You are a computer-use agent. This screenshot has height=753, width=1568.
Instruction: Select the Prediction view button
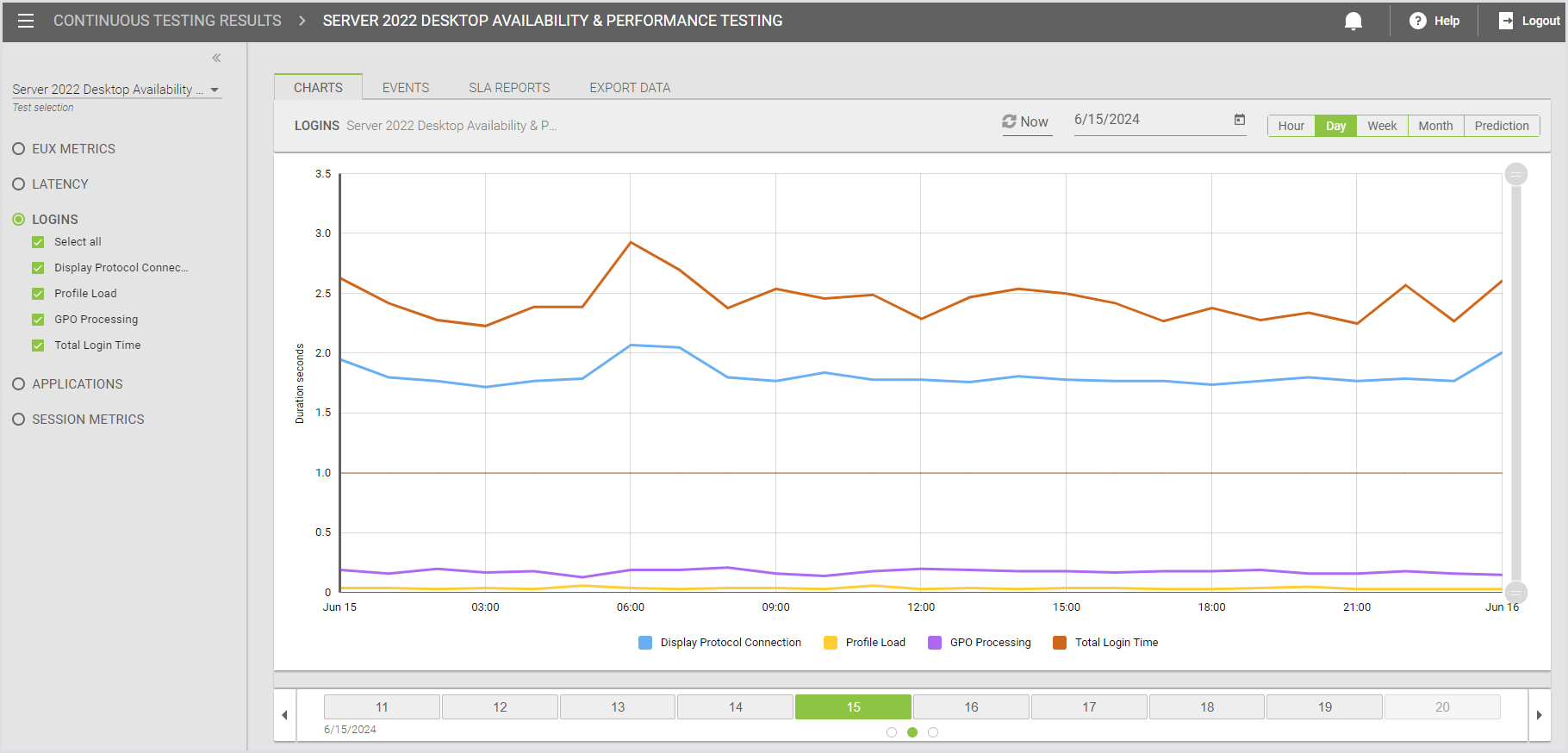(x=1501, y=126)
